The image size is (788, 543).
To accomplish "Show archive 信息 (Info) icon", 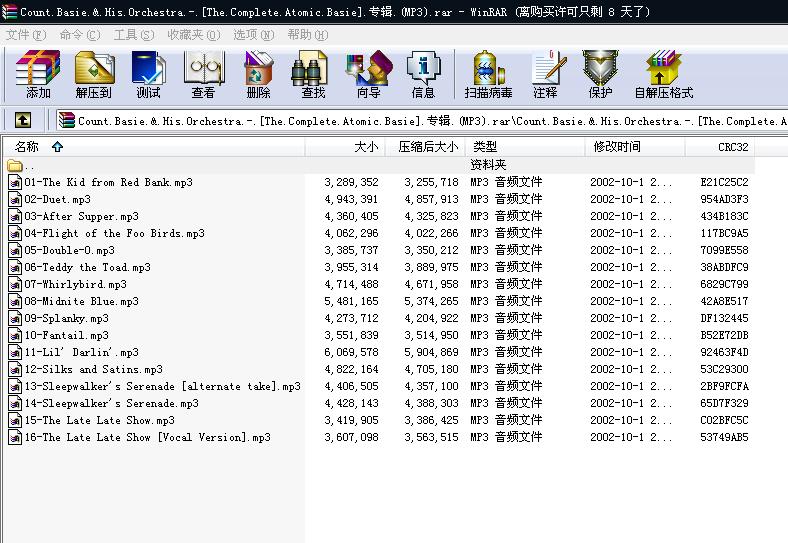I will (423, 74).
